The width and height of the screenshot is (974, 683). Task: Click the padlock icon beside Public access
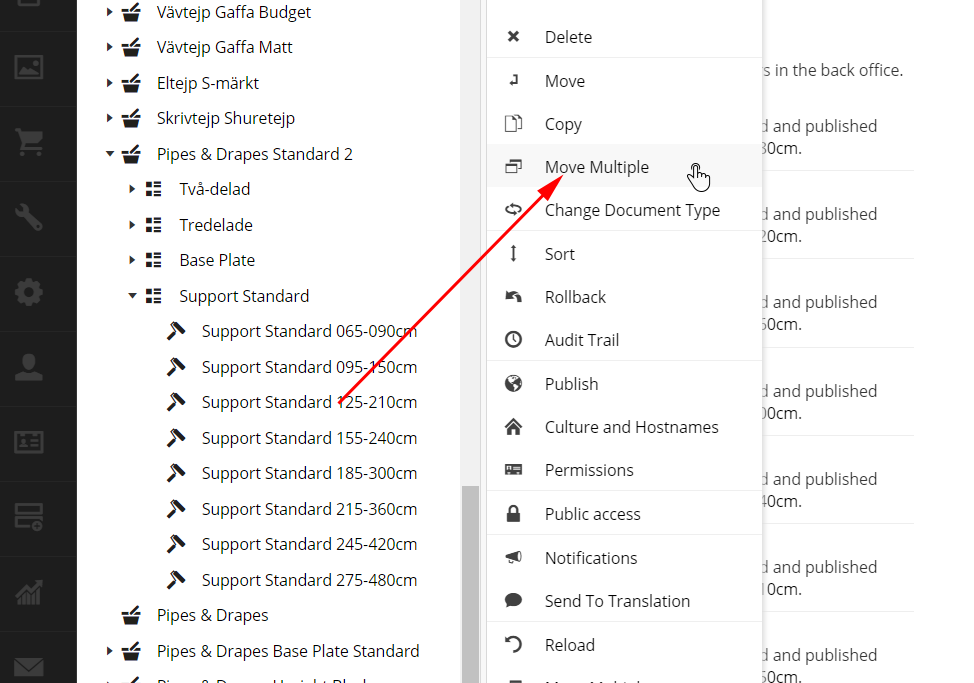(x=513, y=513)
